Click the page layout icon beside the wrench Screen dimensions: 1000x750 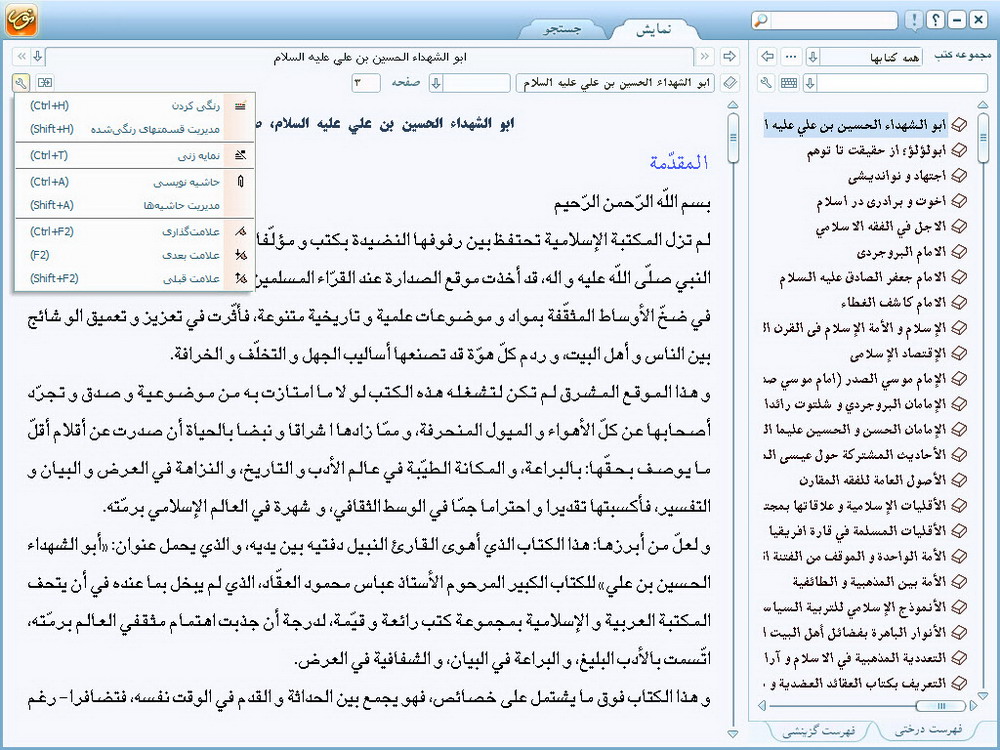pyautogui.click(x=45, y=83)
